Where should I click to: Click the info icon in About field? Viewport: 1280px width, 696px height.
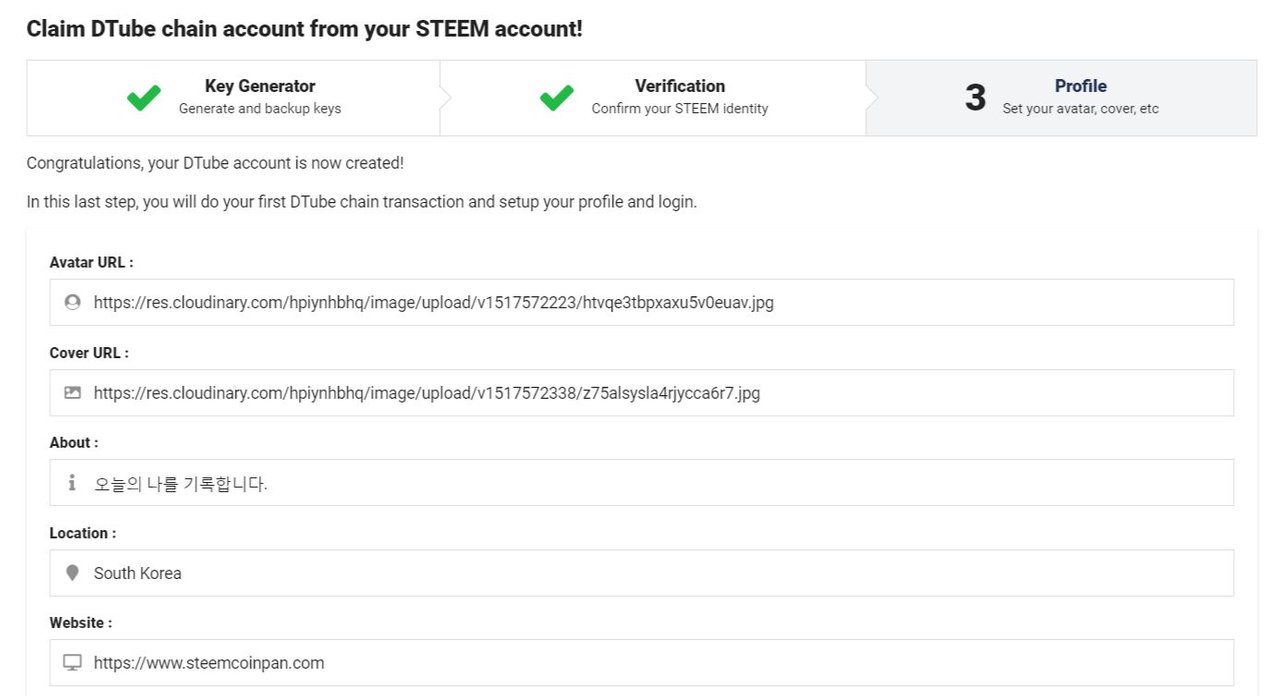click(x=72, y=483)
